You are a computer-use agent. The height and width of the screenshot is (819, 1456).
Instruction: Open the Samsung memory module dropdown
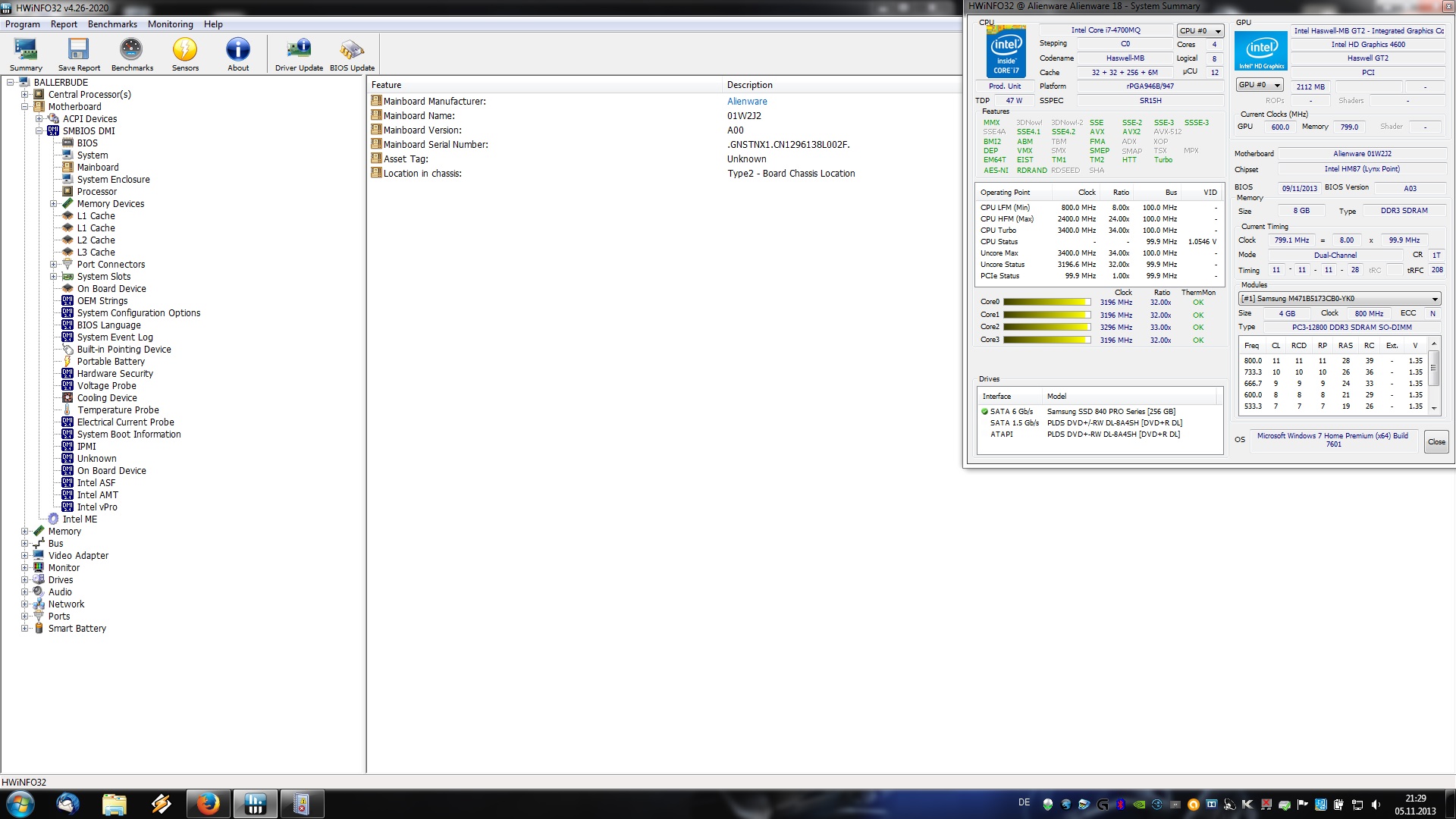(1339, 299)
